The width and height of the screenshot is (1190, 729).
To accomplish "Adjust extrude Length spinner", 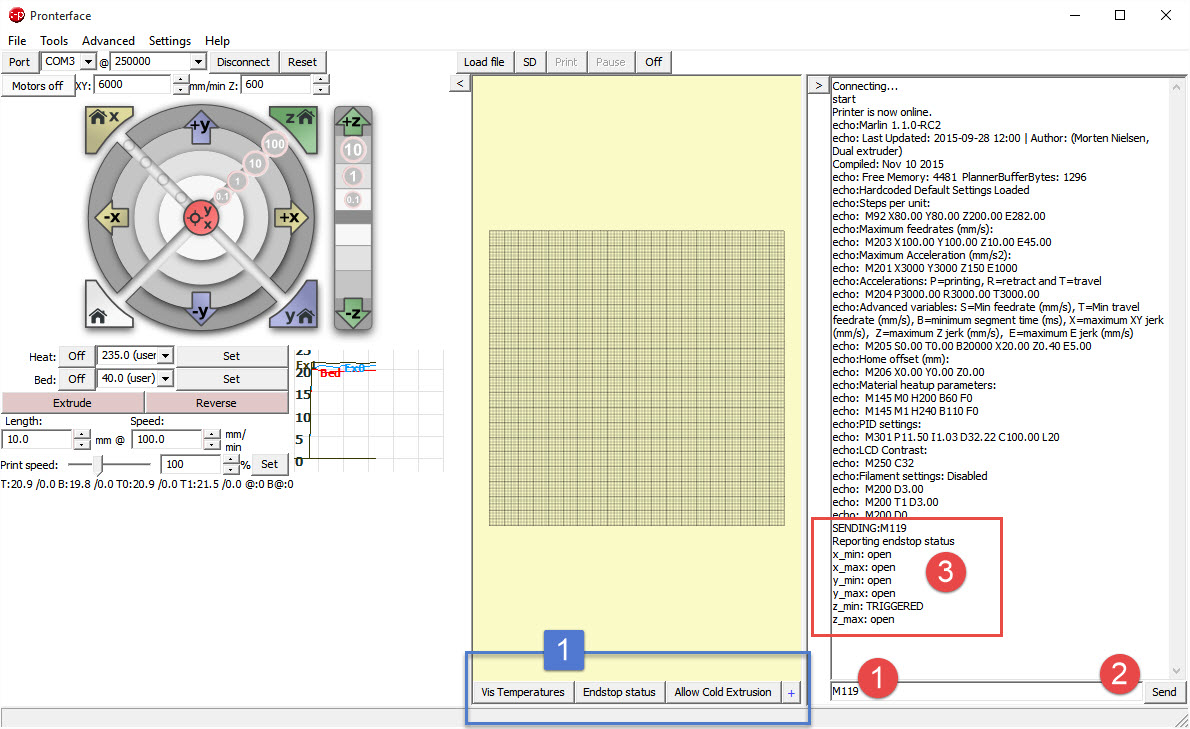I will coord(81,439).
